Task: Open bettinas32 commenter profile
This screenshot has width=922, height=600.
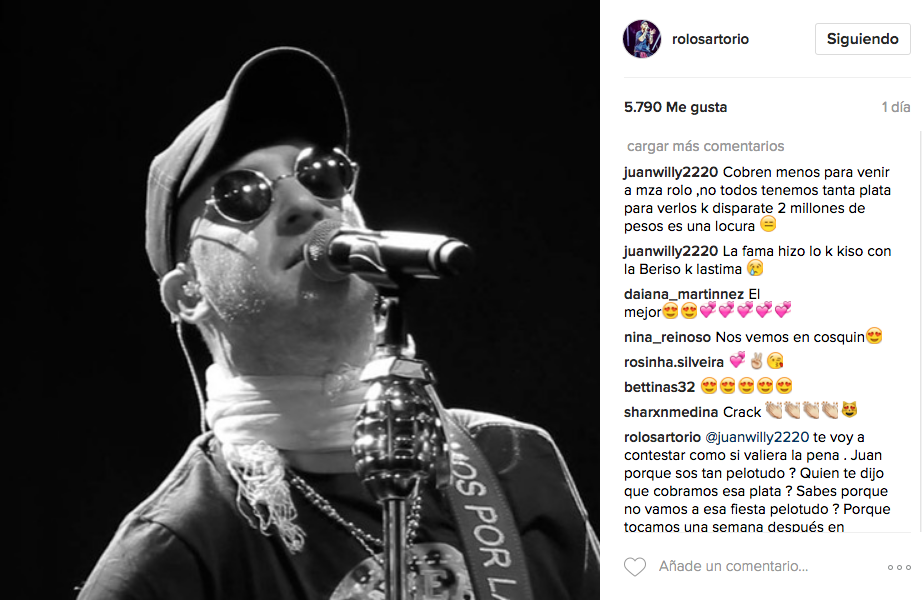Action: 659,387
